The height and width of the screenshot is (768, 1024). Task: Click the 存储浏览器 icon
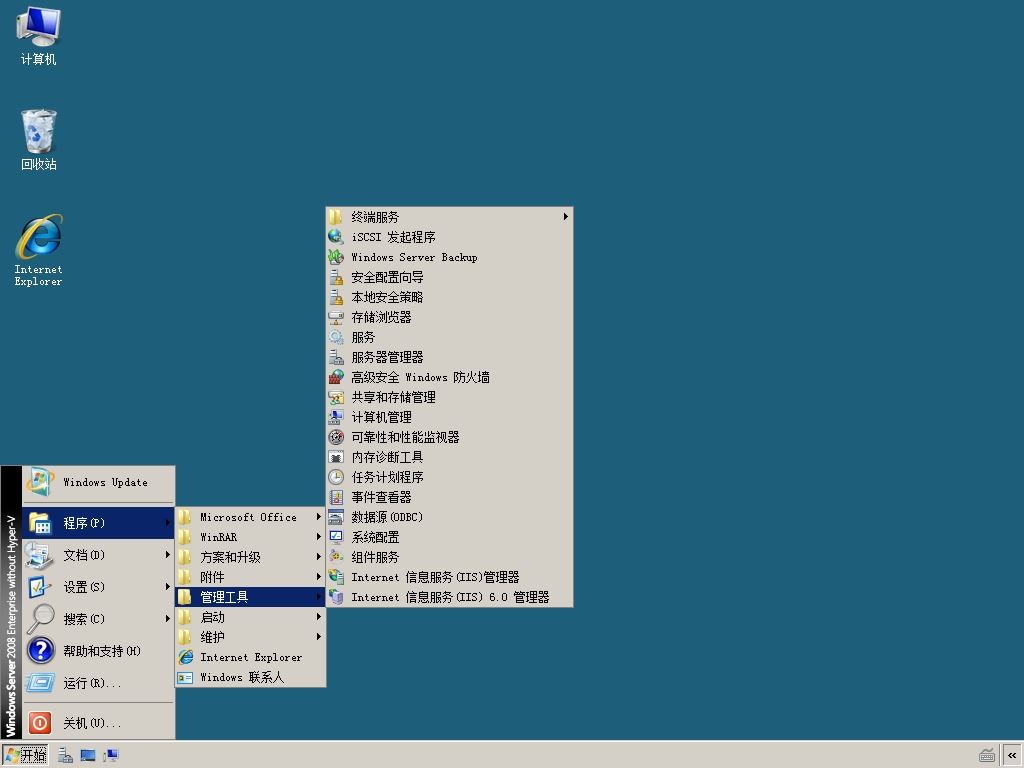coord(336,317)
